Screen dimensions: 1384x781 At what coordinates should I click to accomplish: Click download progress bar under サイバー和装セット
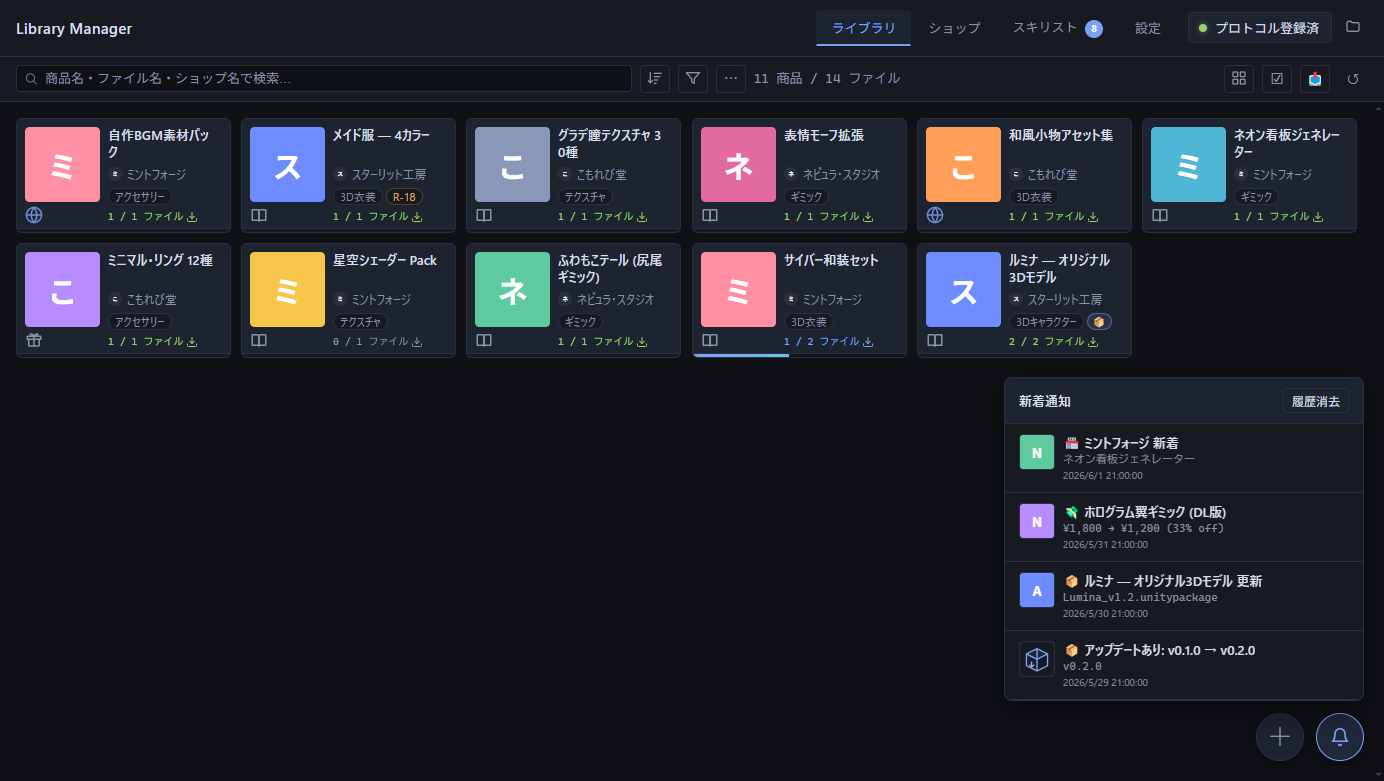(741, 355)
